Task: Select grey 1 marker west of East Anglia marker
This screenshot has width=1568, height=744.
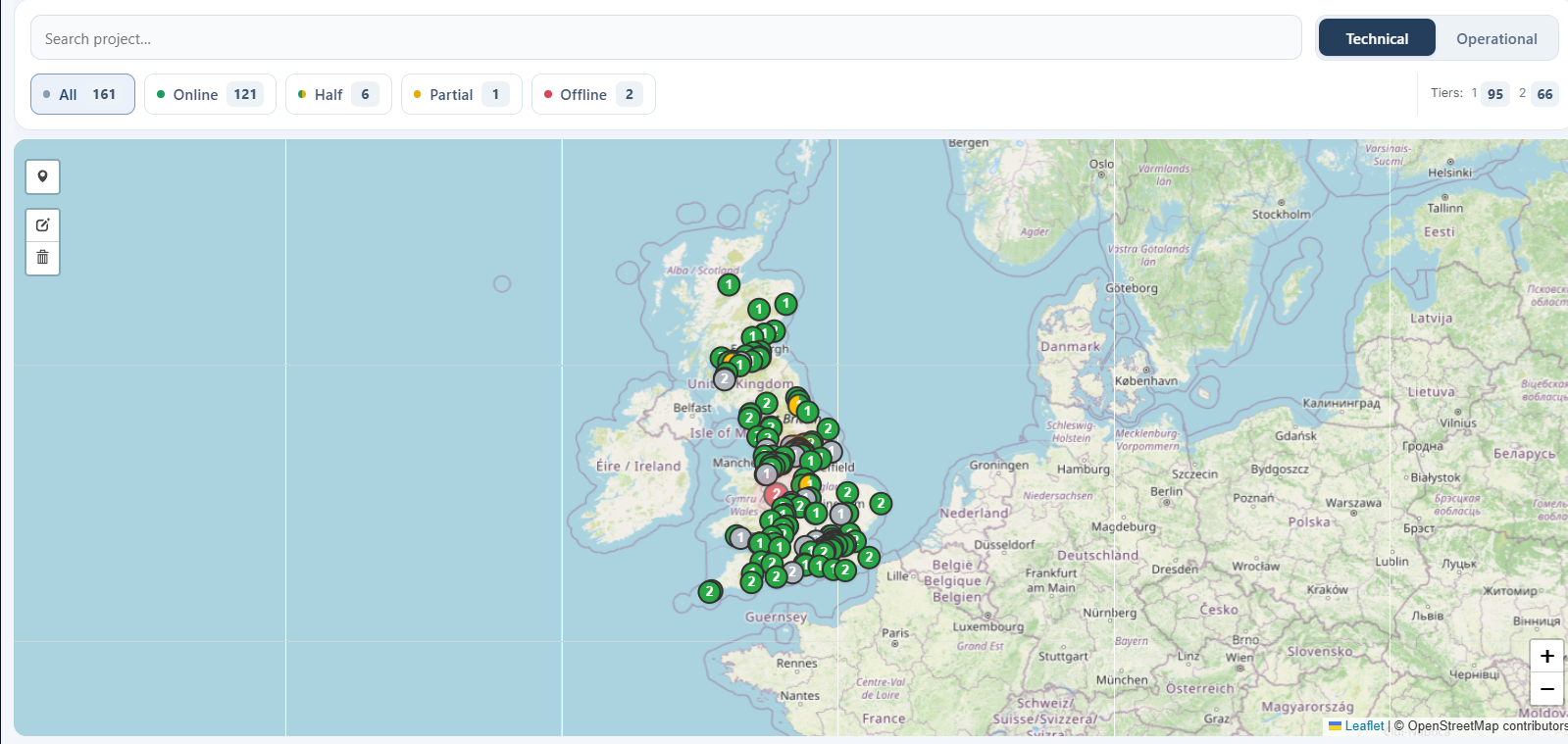Action: [x=840, y=514]
